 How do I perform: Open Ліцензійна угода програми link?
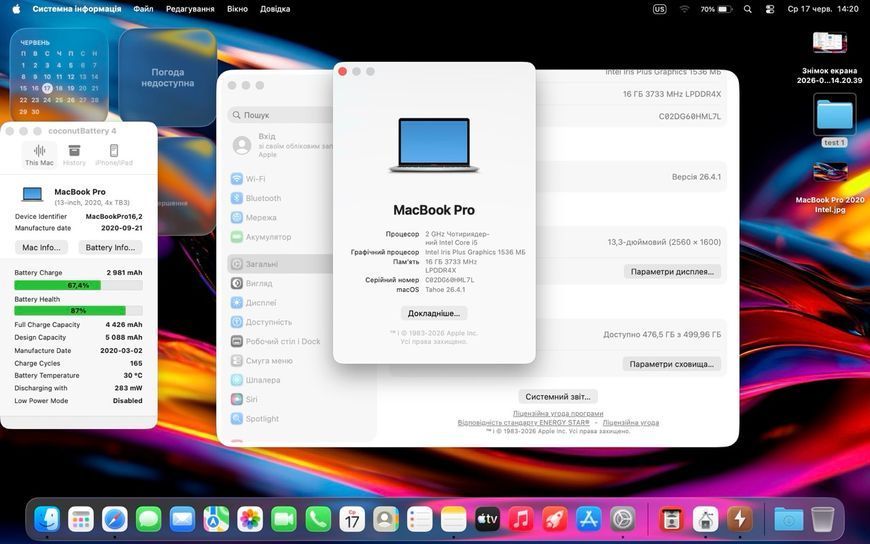pos(558,414)
